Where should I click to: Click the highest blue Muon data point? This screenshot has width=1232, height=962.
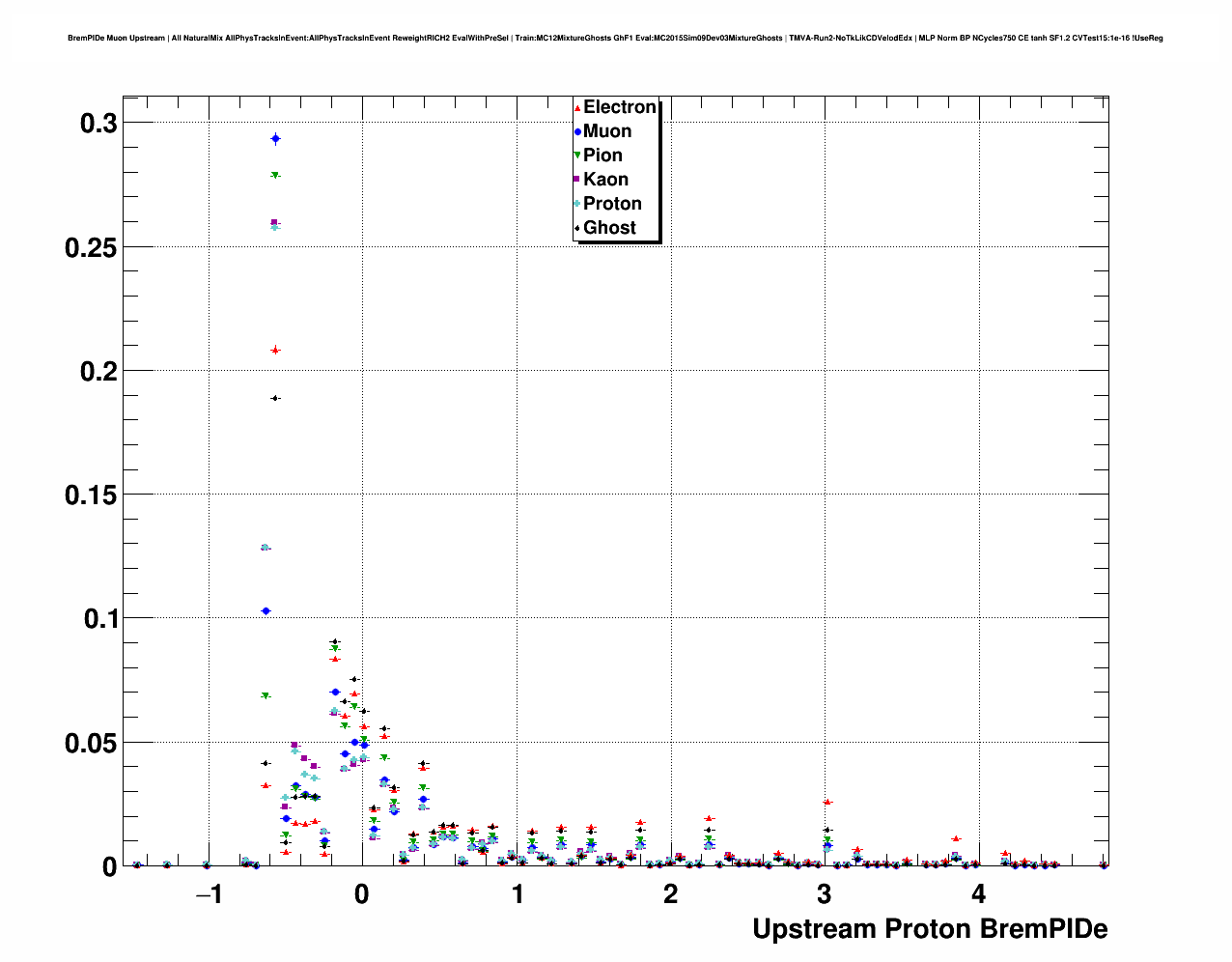[x=275, y=139]
